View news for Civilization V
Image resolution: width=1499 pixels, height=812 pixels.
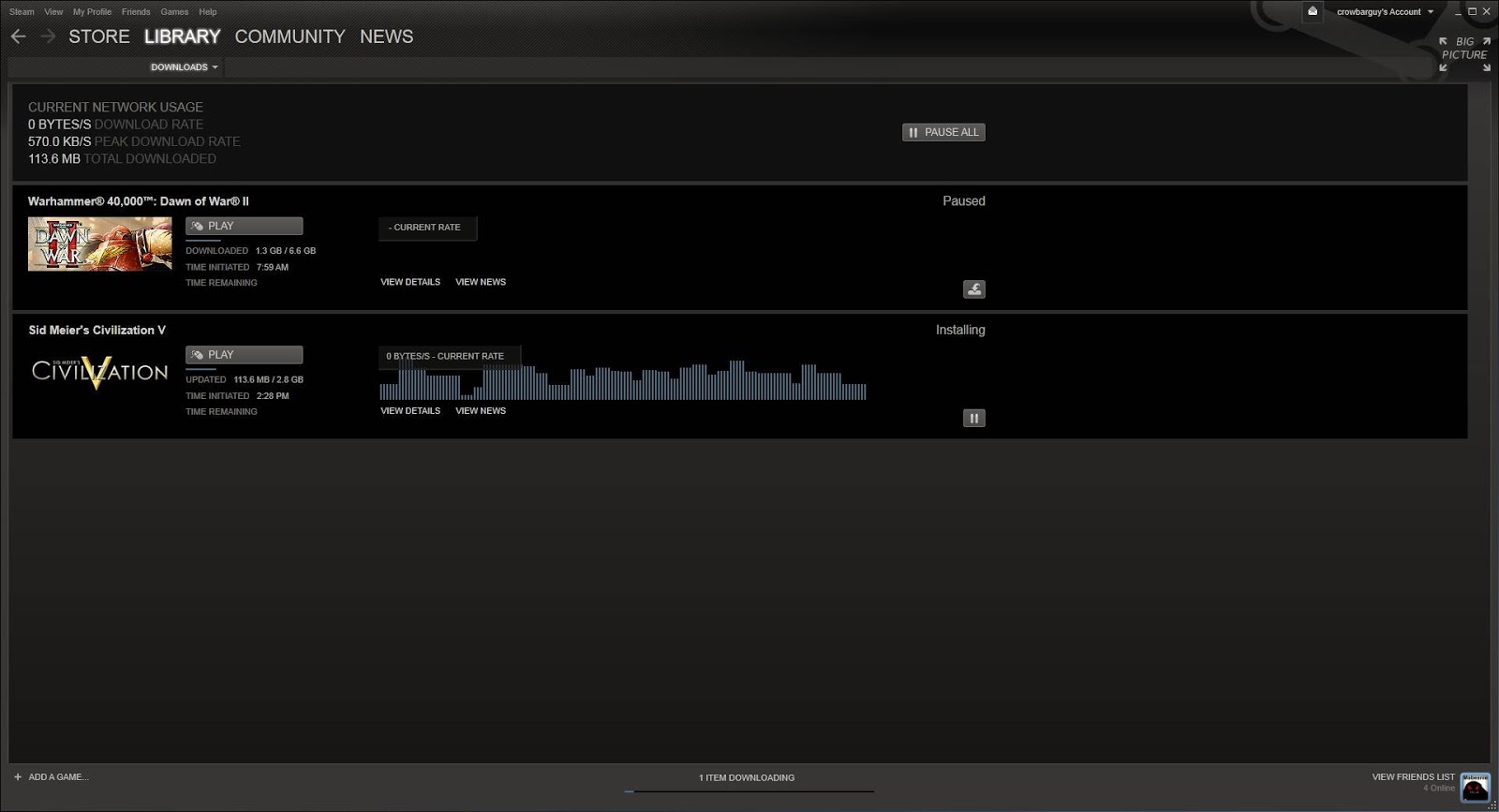[x=481, y=411]
